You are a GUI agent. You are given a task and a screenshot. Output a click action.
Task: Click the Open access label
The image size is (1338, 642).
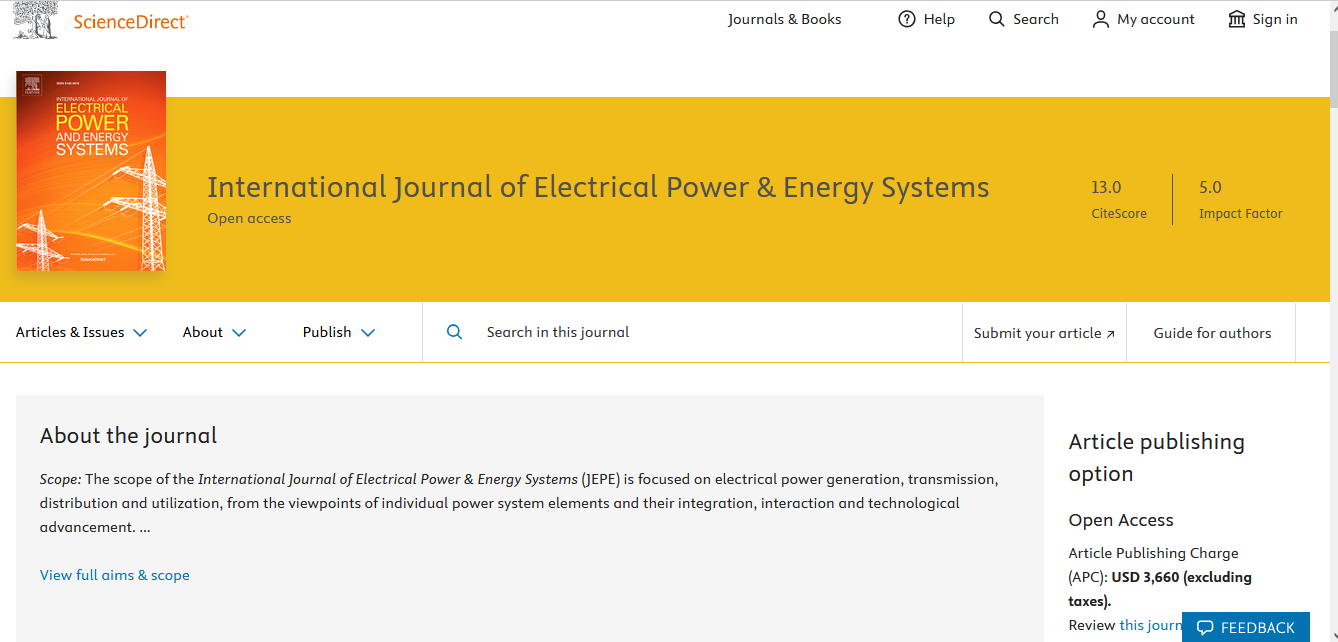click(x=249, y=218)
